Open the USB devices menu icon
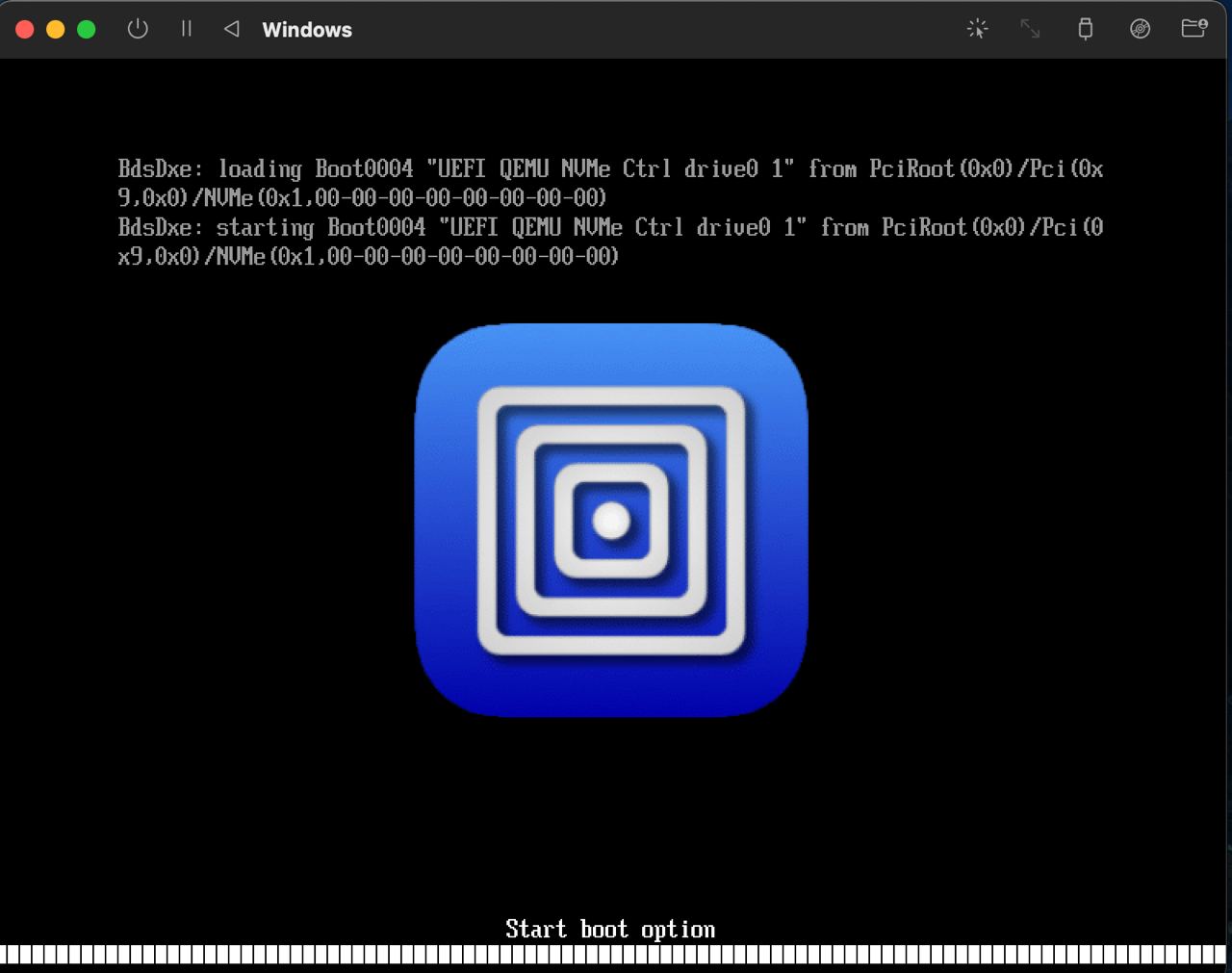 click(1085, 29)
